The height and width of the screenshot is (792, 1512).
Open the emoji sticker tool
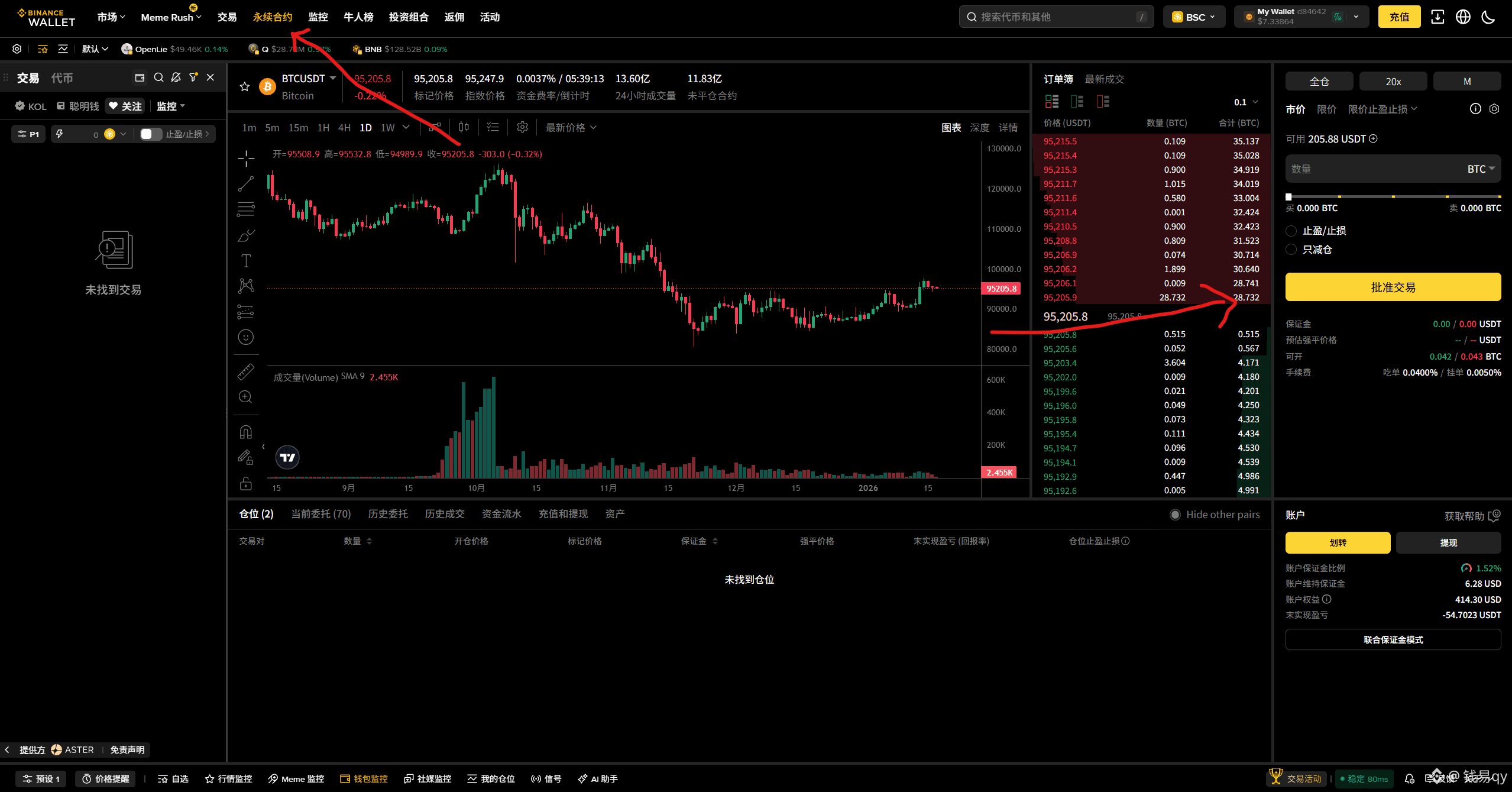[246, 337]
